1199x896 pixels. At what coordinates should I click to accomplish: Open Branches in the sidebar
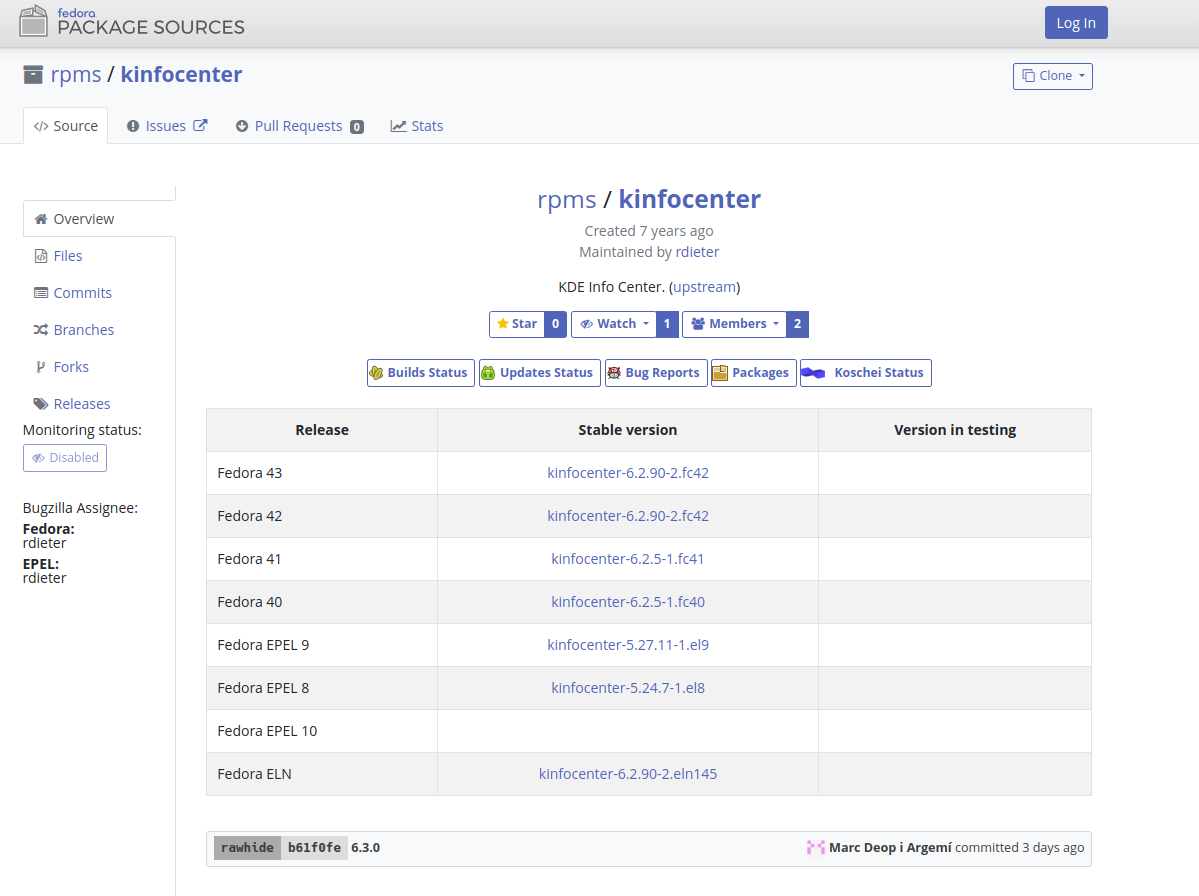click(99, 330)
